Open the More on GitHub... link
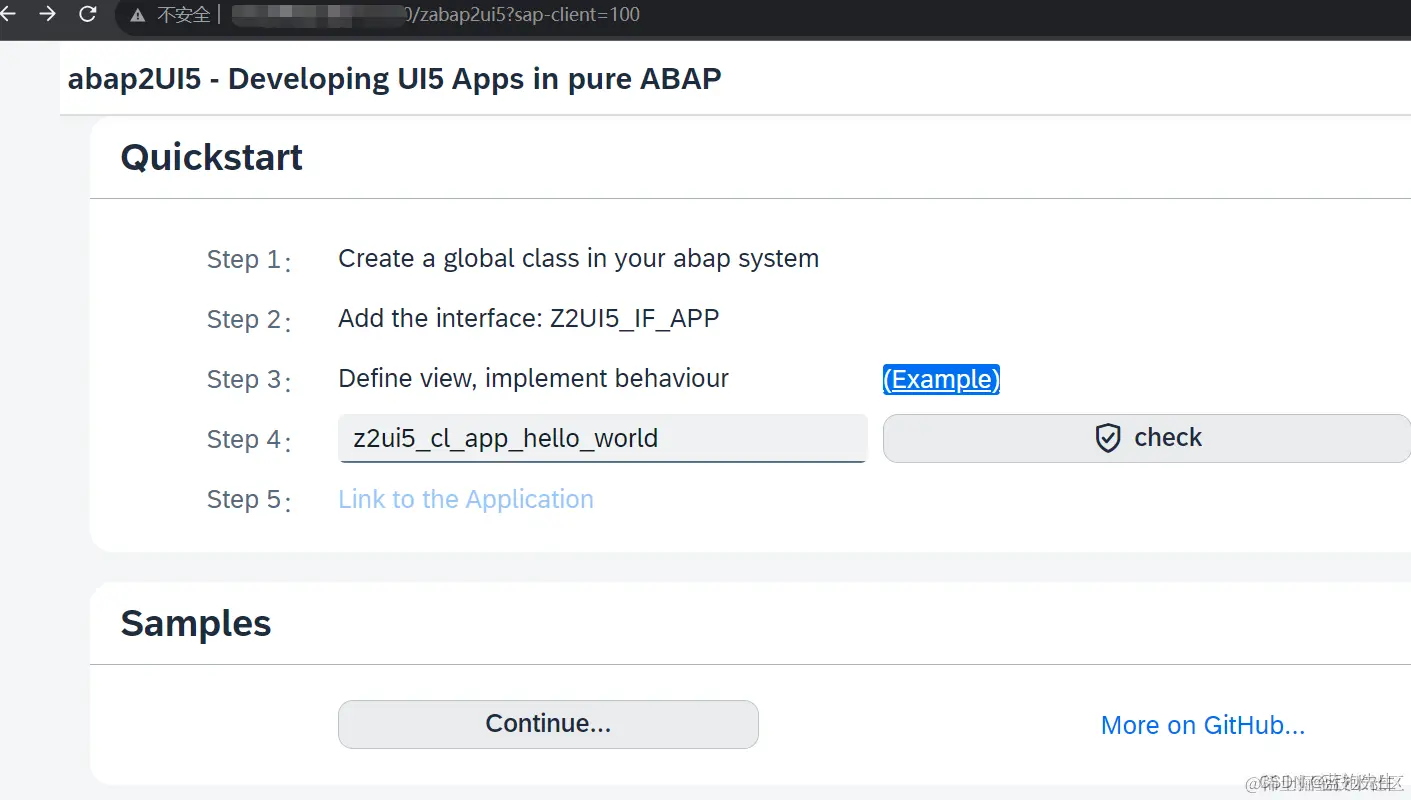 click(x=1203, y=725)
